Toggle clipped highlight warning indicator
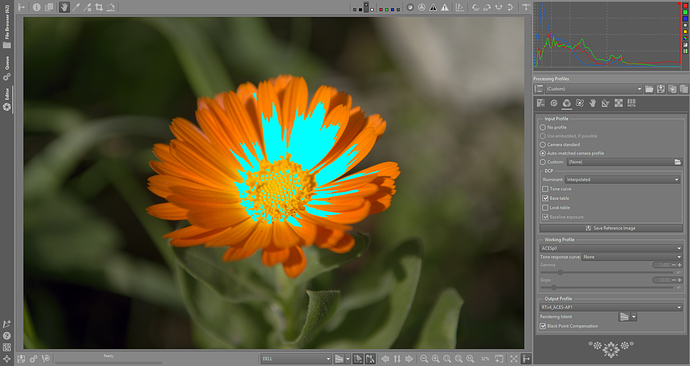Screen dimensions: 690x366 445,7
